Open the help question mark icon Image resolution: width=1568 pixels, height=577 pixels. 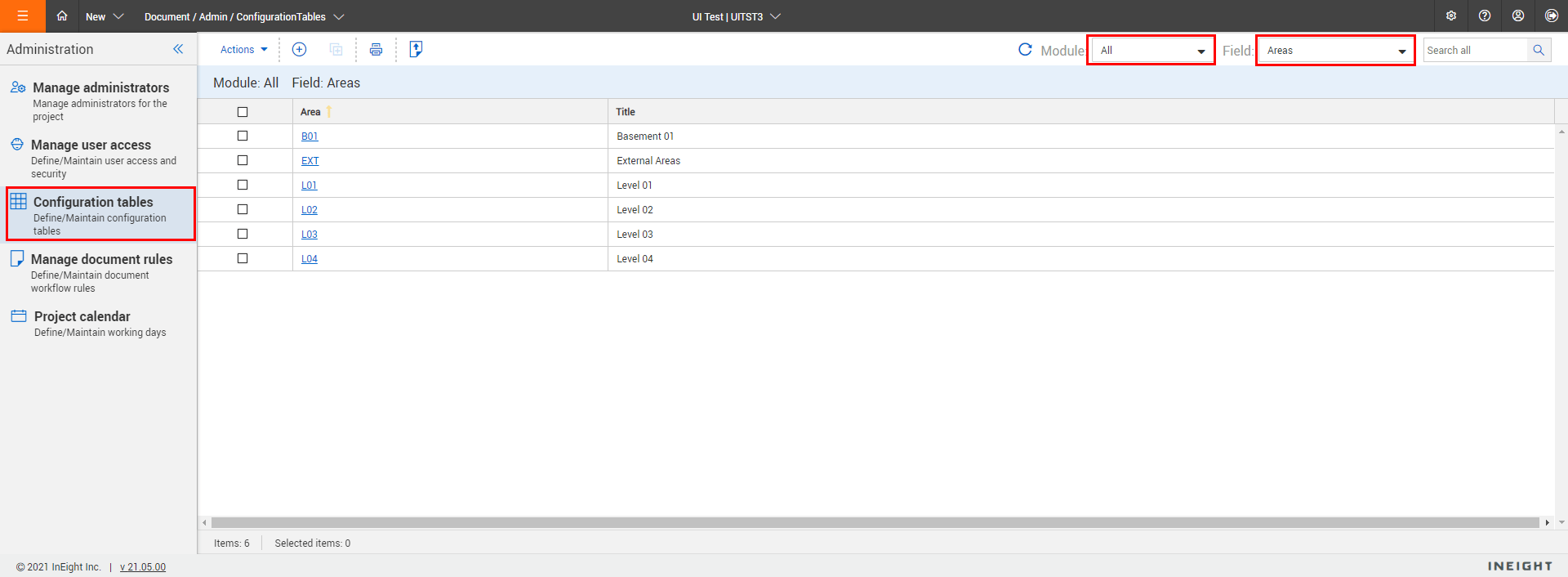[x=1485, y=16]
